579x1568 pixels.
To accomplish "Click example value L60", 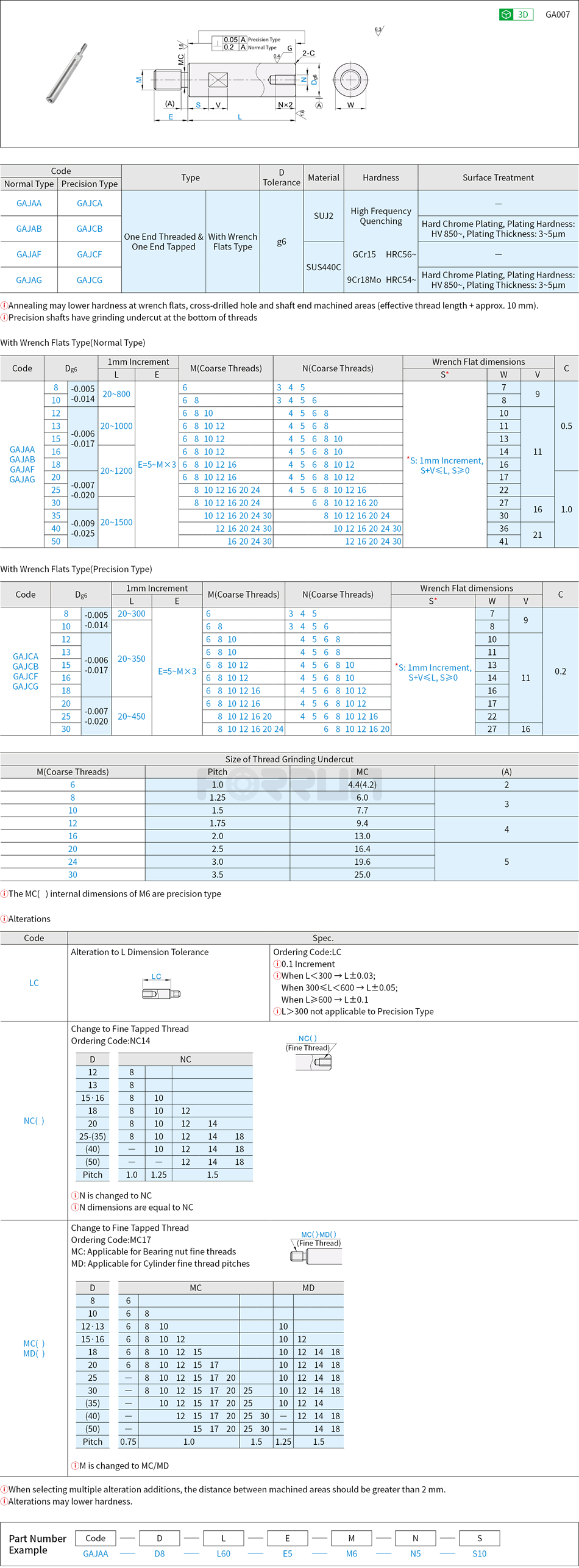I will click(224, 1554).
